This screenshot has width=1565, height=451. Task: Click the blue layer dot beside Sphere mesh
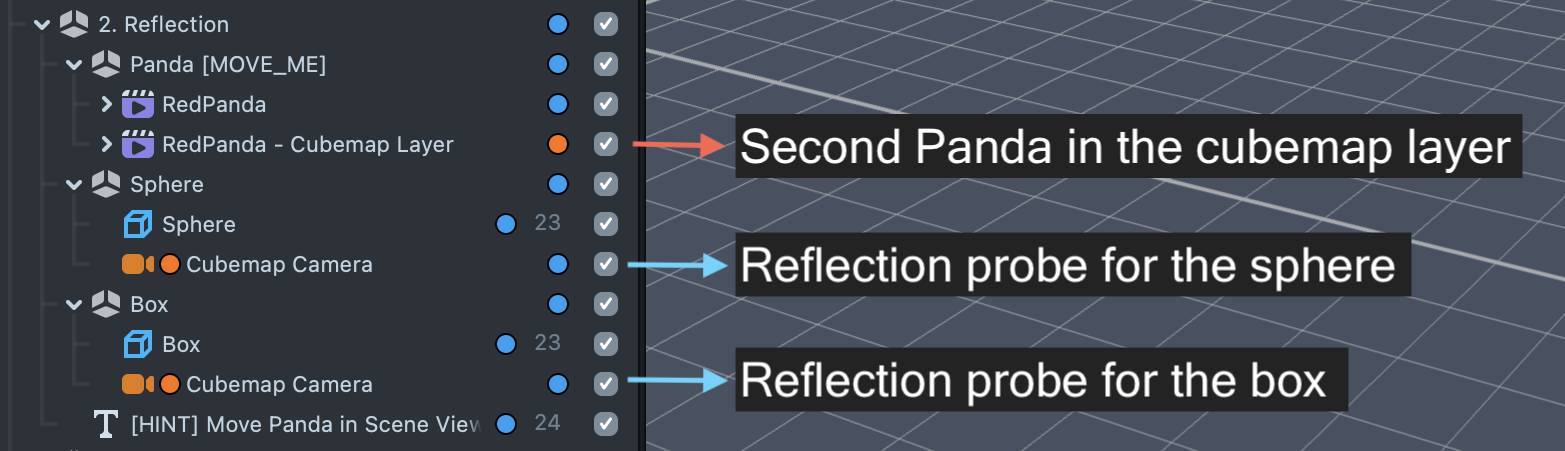point(506,224)
